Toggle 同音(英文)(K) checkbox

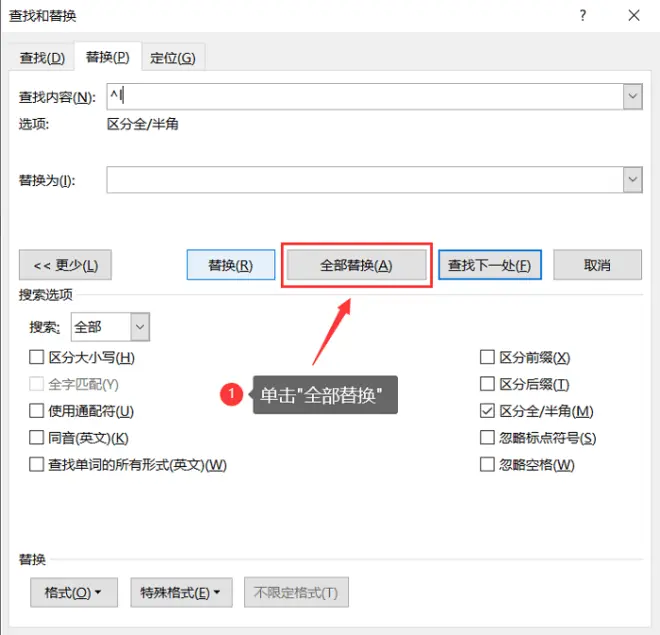click(x=37, y=438)
